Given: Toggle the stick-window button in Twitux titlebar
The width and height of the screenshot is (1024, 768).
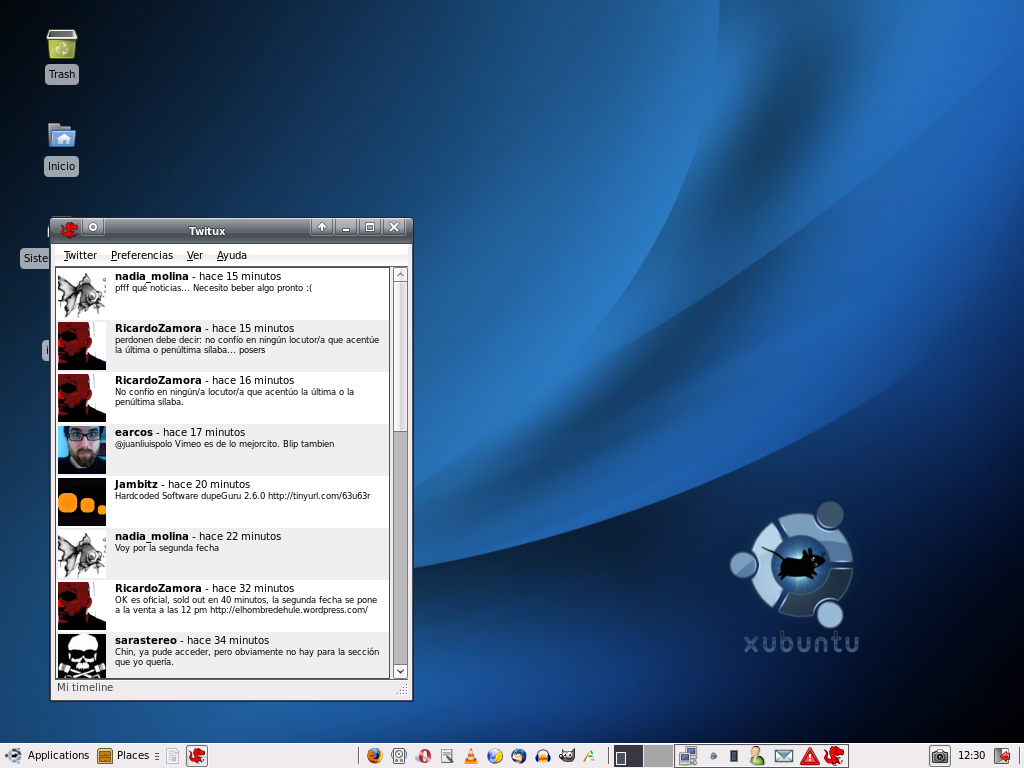Looking at the screenshot, I should point(93,227).
